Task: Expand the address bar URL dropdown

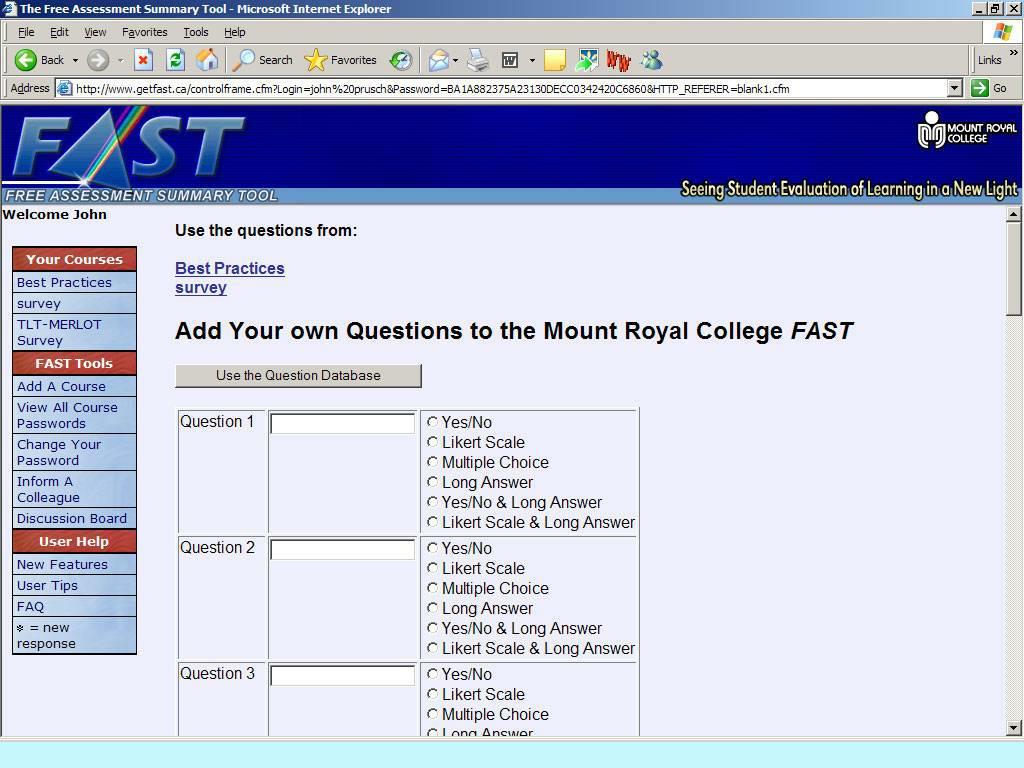Action: point(955,88)
